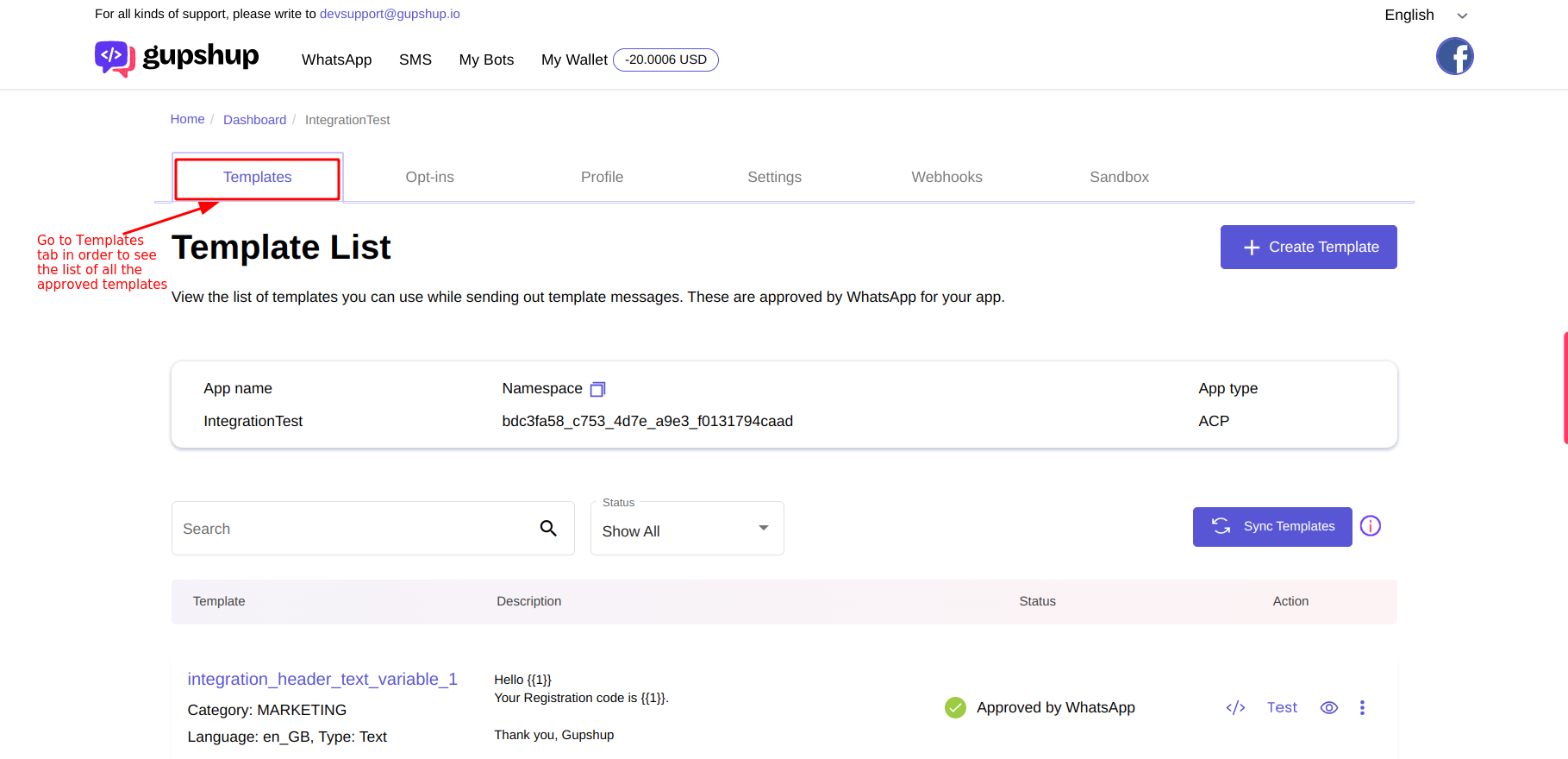
Task: Click the Test link for the template
Action: coord(1282,707)
